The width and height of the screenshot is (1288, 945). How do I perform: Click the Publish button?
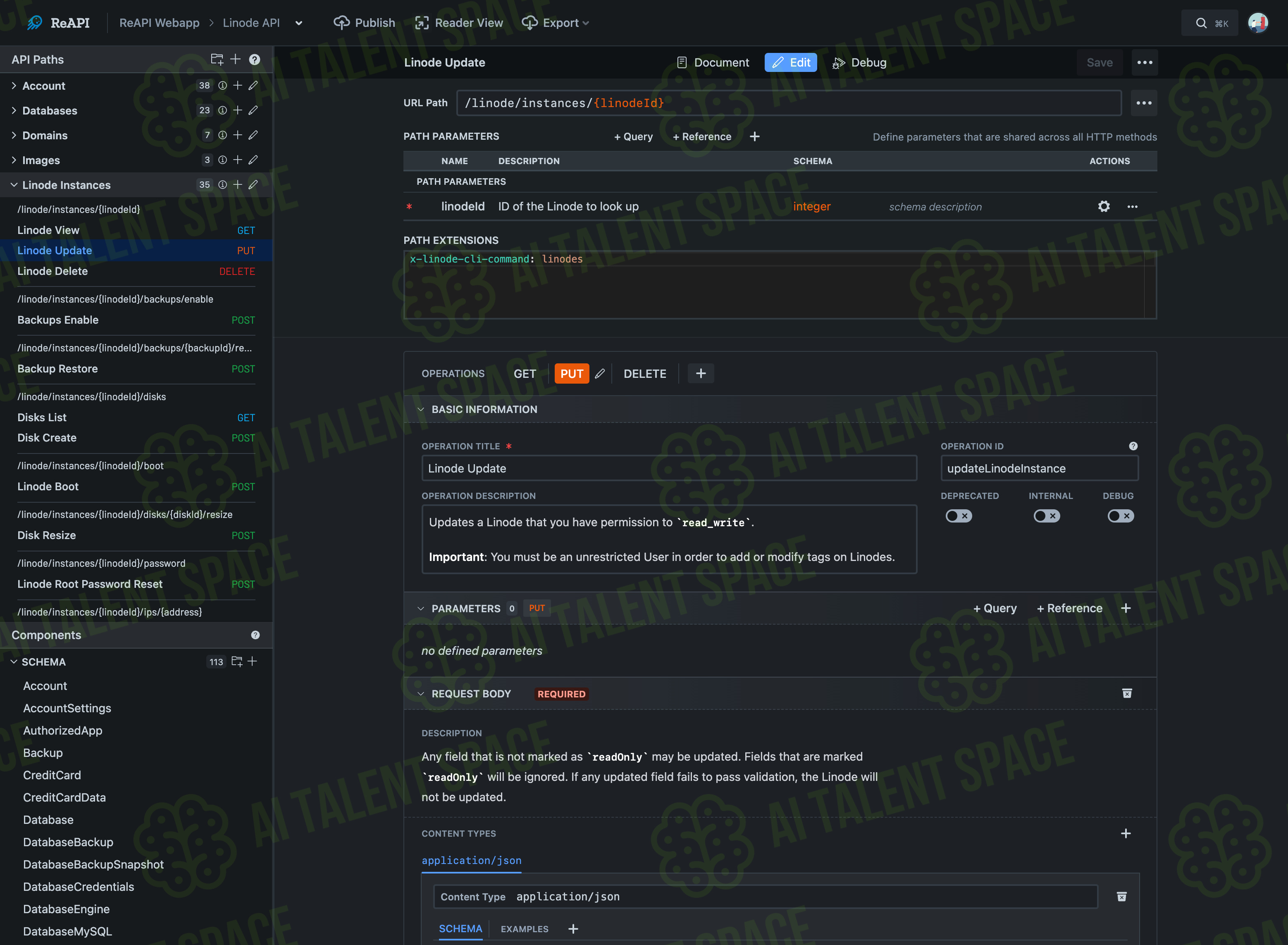pos(364,23)
